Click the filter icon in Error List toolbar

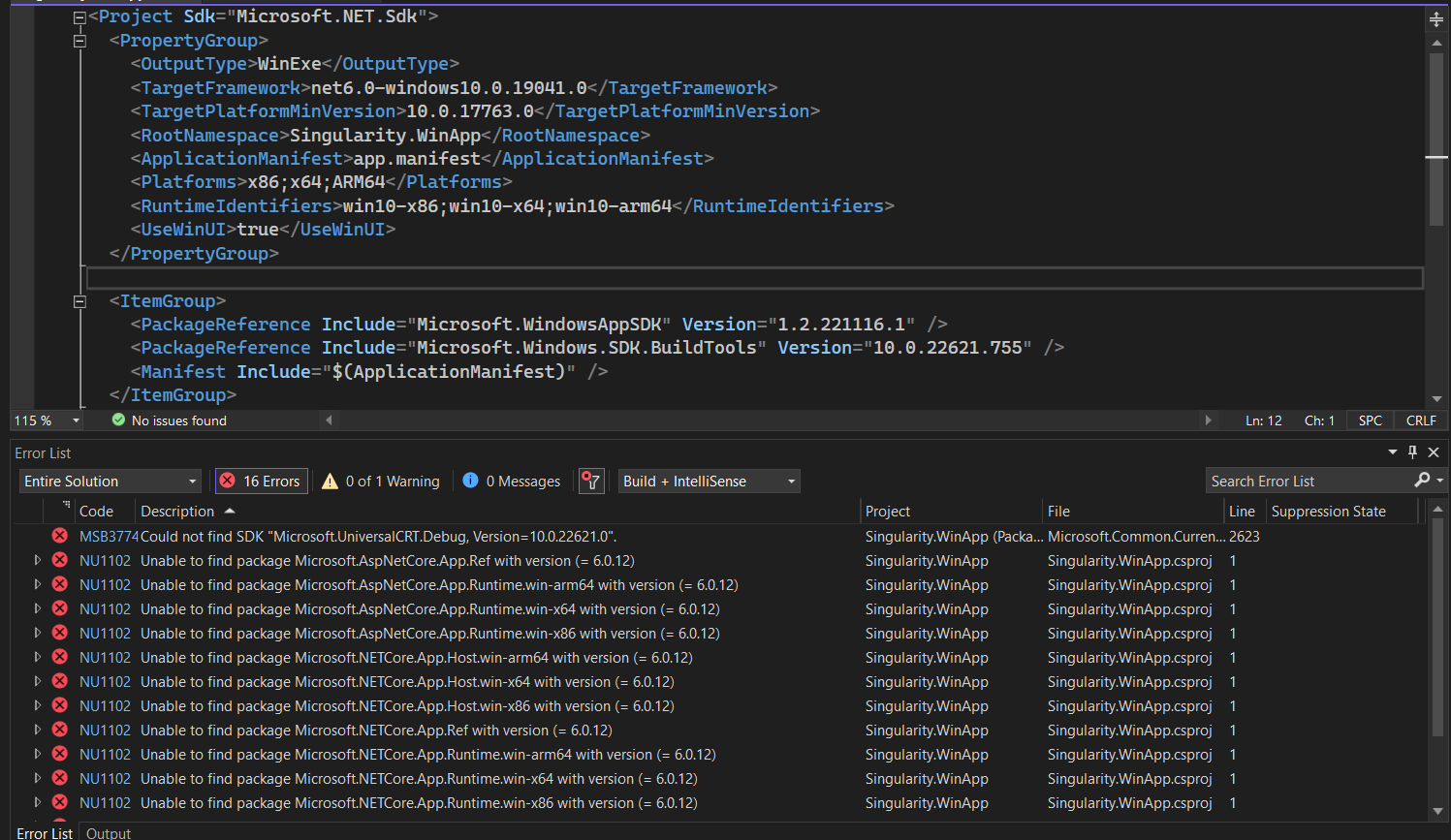(591, 481)
